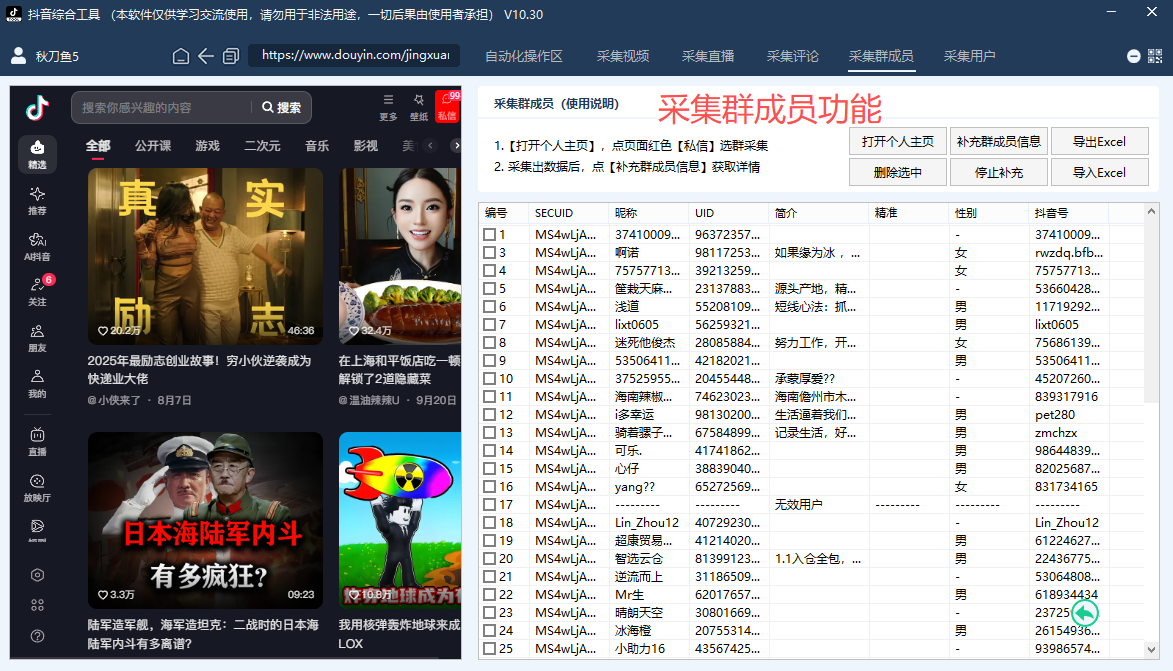
Task: Open 放映厅 in the Douyin sidebar
Action: [x=37, y=488]
